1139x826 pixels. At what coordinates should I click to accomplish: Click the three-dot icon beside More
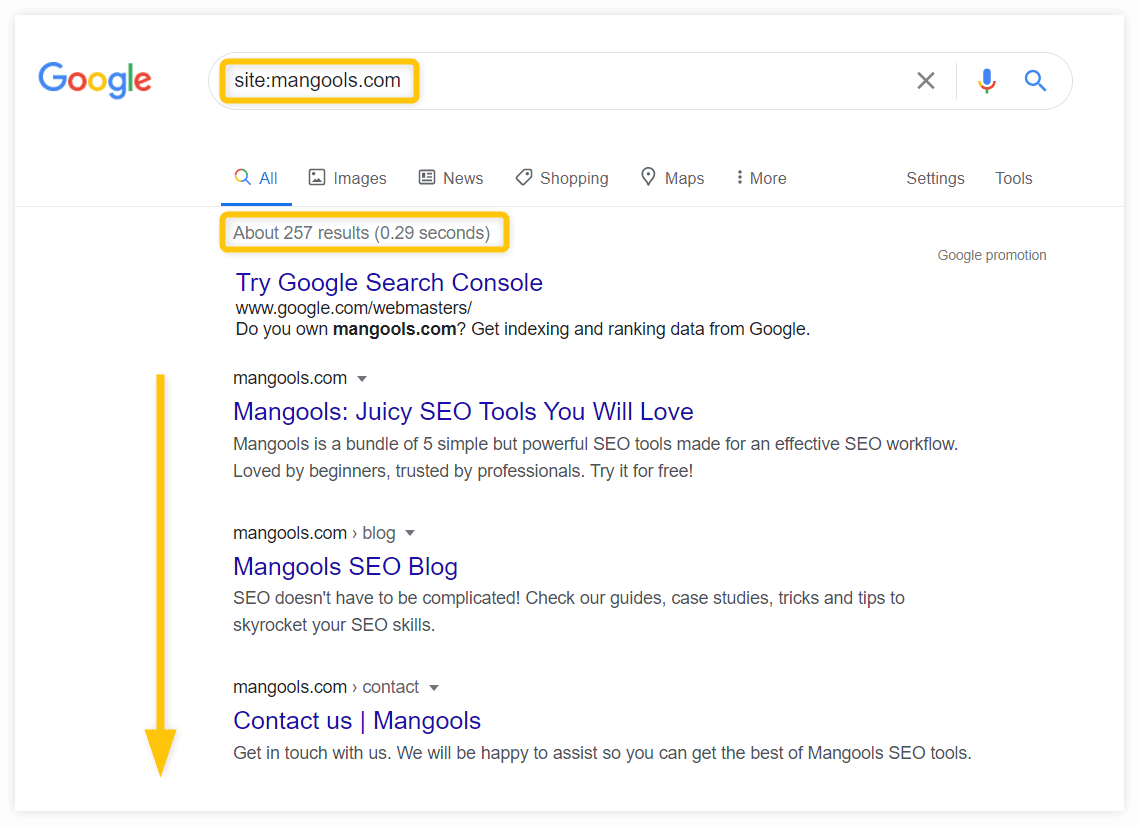739,177
